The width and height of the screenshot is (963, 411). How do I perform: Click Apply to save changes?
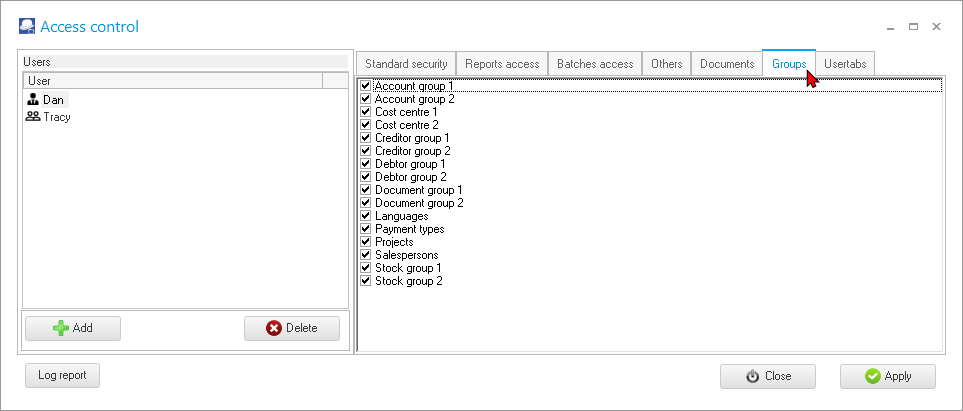coord(887,376)
